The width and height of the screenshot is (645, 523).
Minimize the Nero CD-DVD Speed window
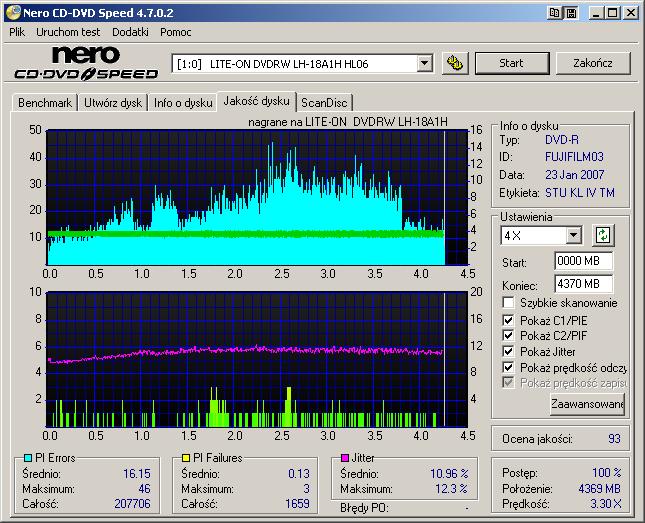pos(596,13)
